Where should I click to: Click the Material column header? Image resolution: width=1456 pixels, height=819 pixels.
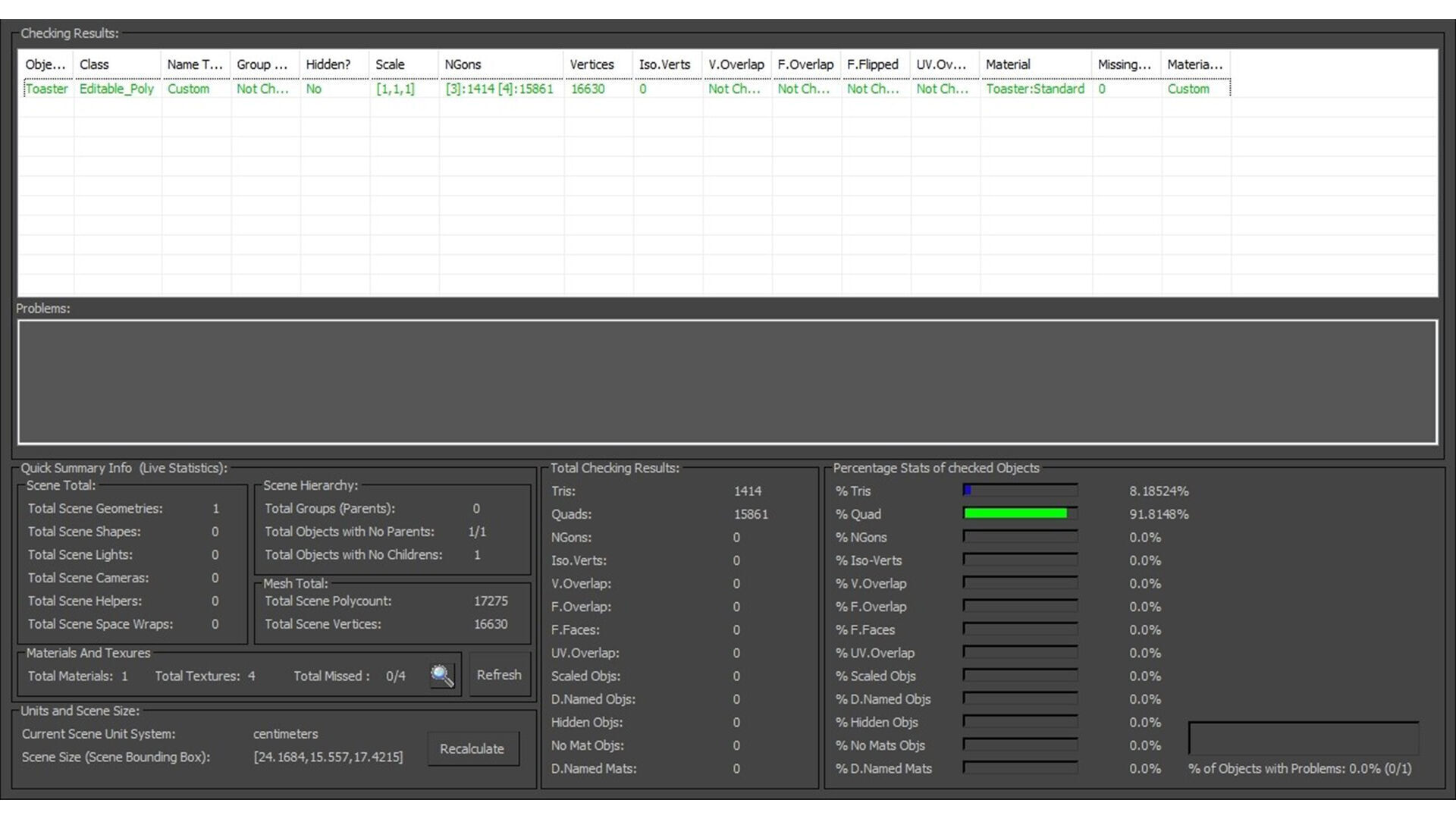[x=1035, y=64]
